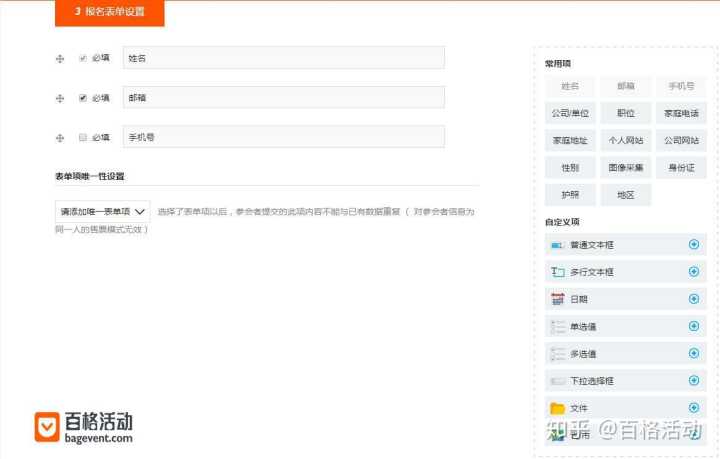Image resolution: width=720 pixels, height=459 pixels.
Task: Click the move handle beside the 手机号 field
Action: click(60, 138)
